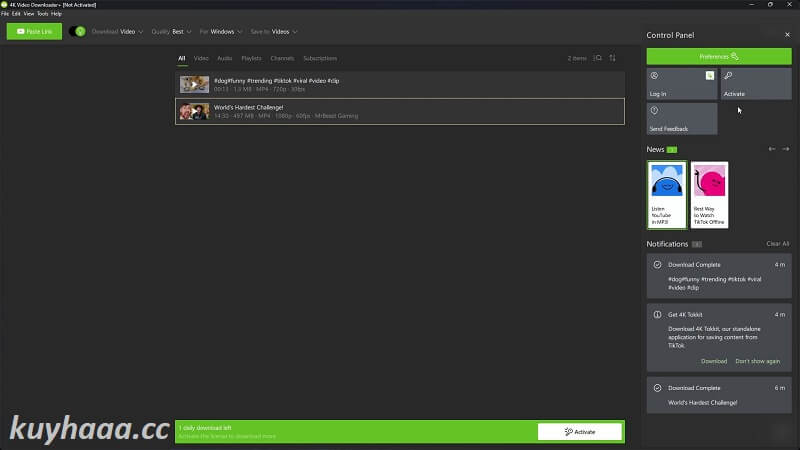Click the green badge on the Log In tile
Viewport: 800px width, 450px height.
point(710,76)
